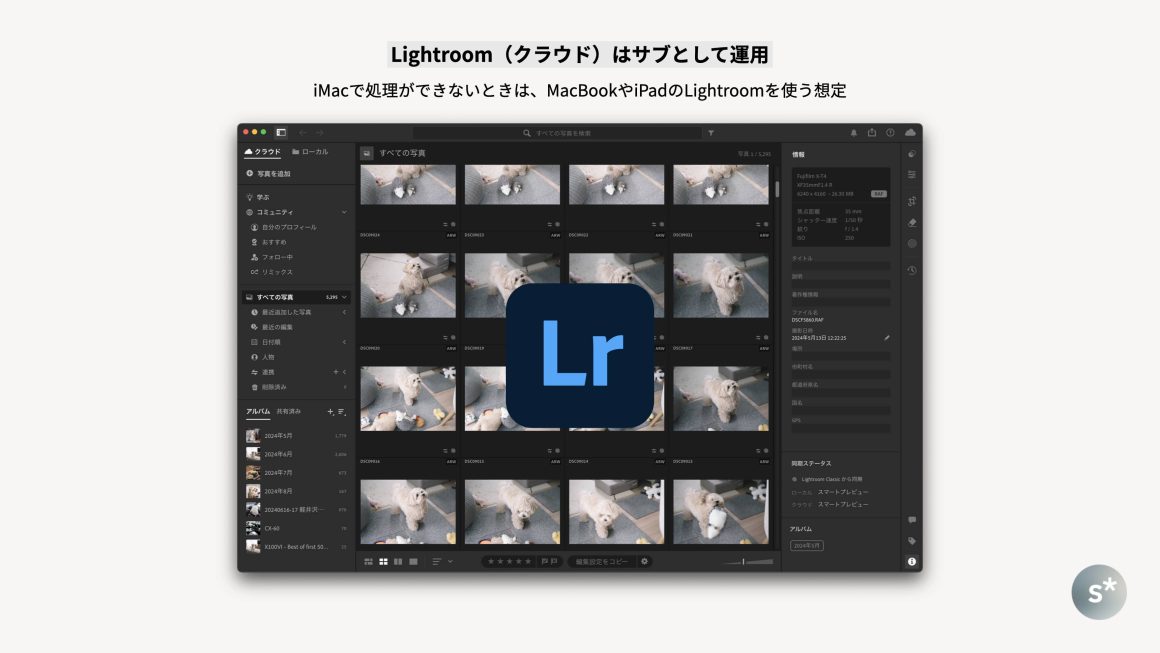1160x653 pixels.
Task: Click 編集設定をコピー button
Action: point(602,562)
